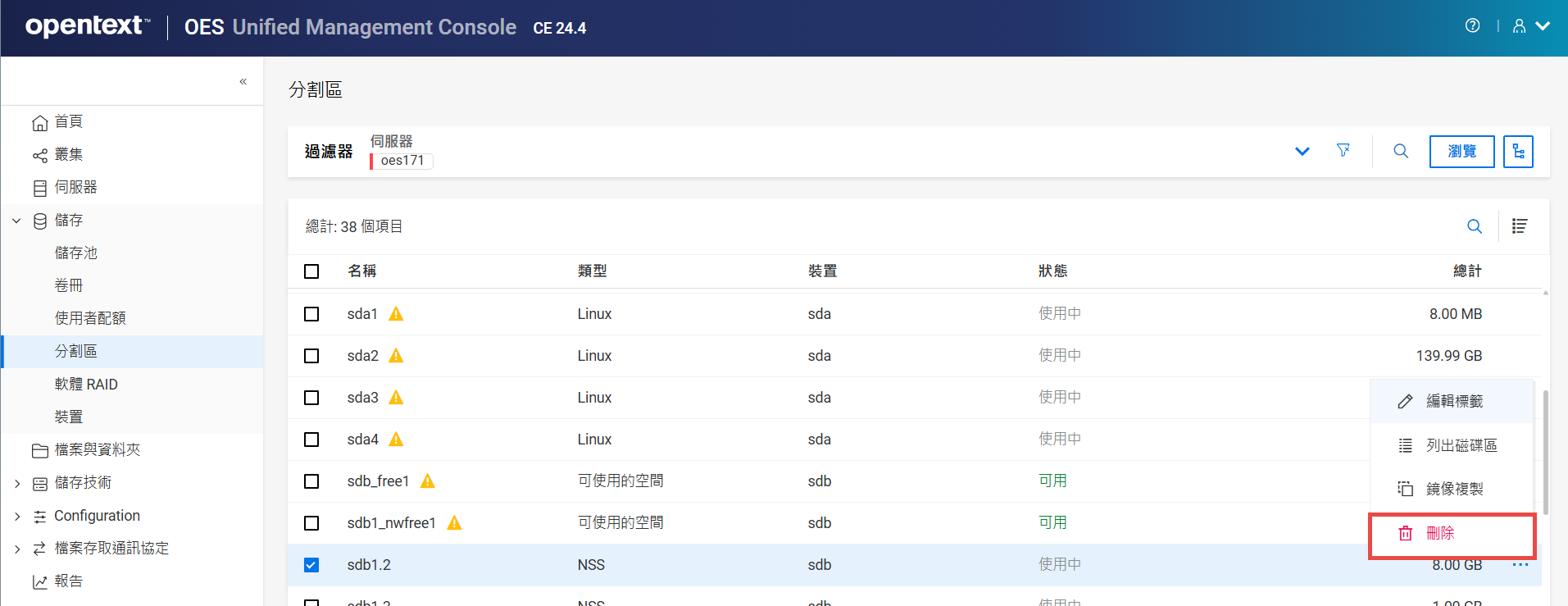
Task: Click the filter funnel icon
Action: click(1343, 150)
